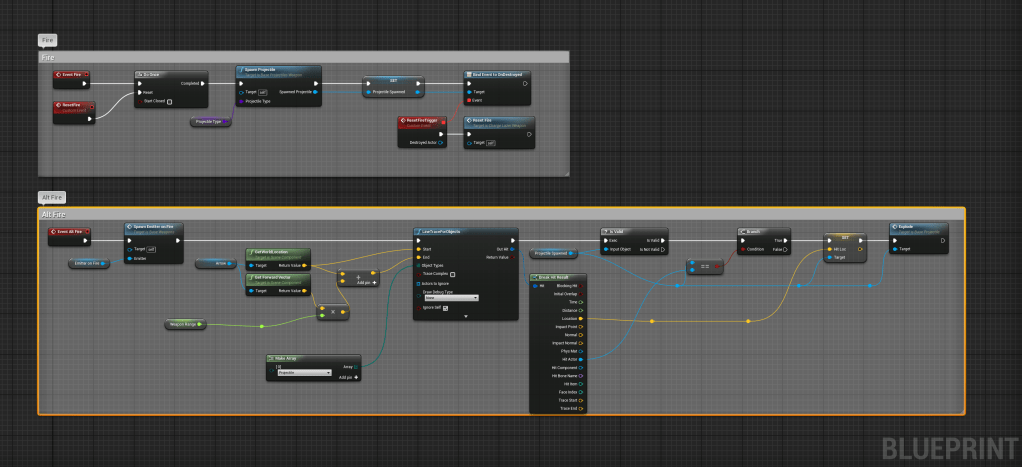Image resolution: width=1022 pixels, height=467 pixels.
Task: Click the Location output pin on Break Hit Result
Action: tap(582, 319)
